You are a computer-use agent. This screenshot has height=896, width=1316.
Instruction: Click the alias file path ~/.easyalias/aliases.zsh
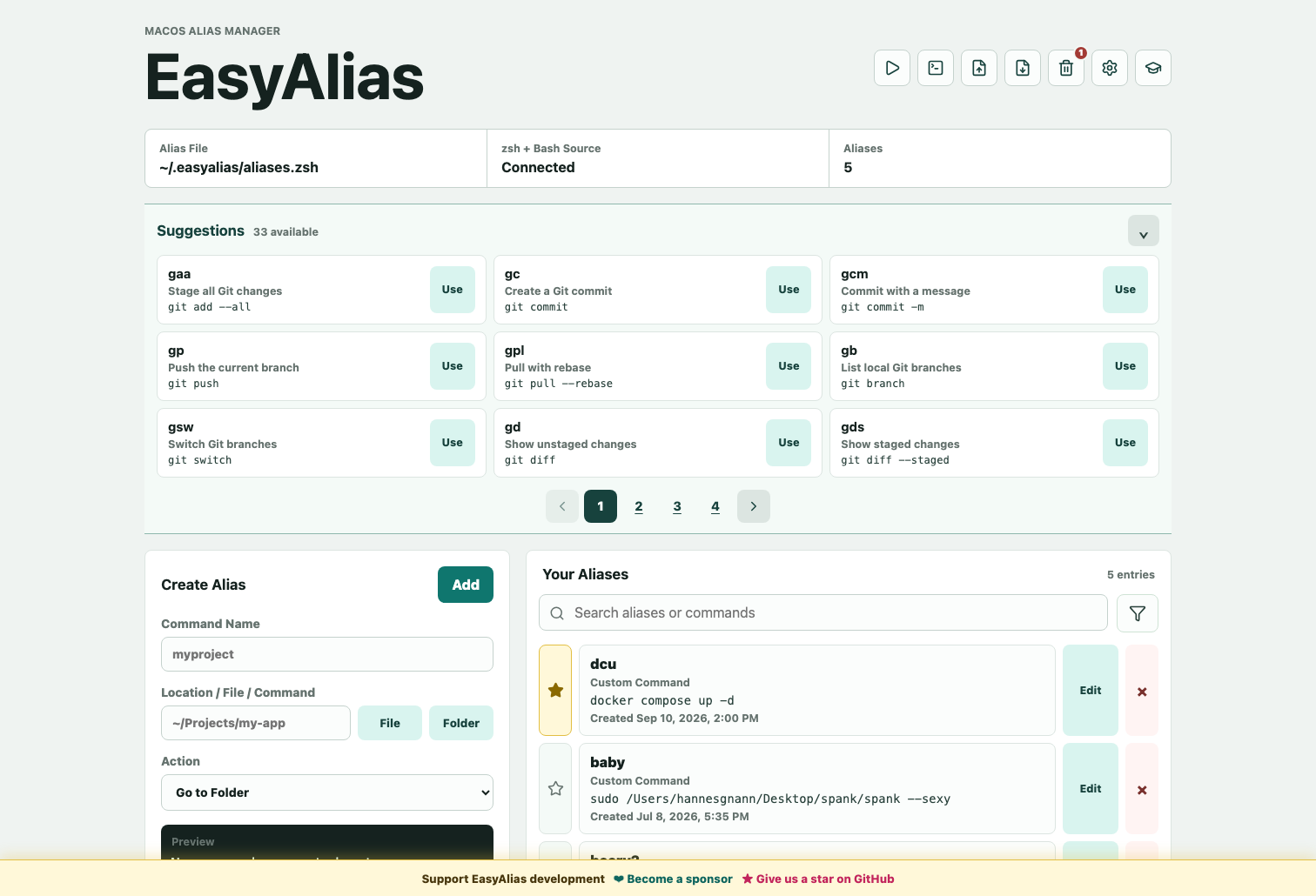pyautogui.click(x=238, y=168)
